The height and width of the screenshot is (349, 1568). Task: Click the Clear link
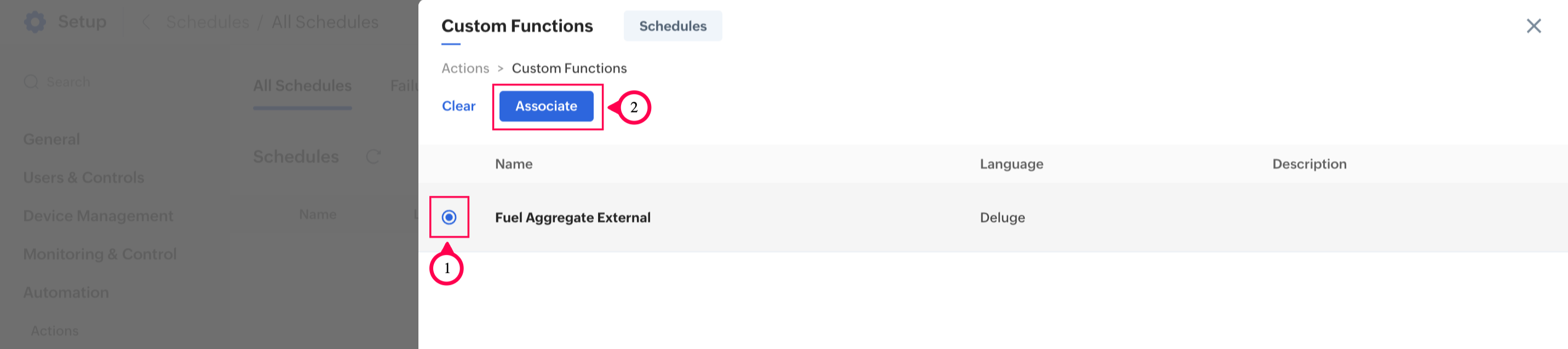[x=458, y=107]
